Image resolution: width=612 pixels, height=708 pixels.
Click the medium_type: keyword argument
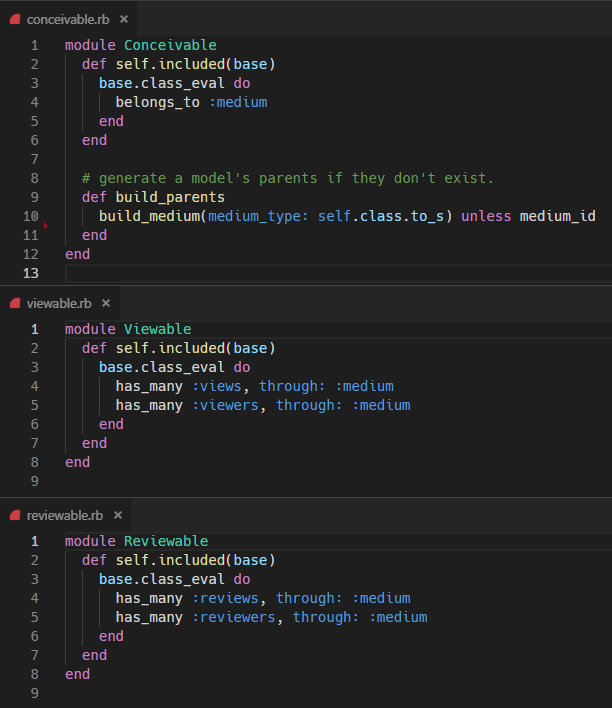[x=258, y=216]
